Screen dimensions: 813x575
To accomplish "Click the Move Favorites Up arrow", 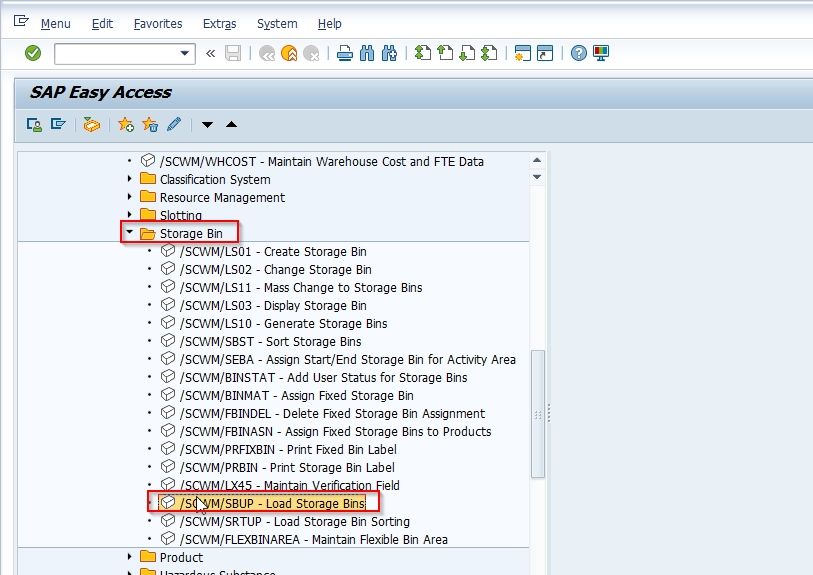I will [x=231, y=124].
